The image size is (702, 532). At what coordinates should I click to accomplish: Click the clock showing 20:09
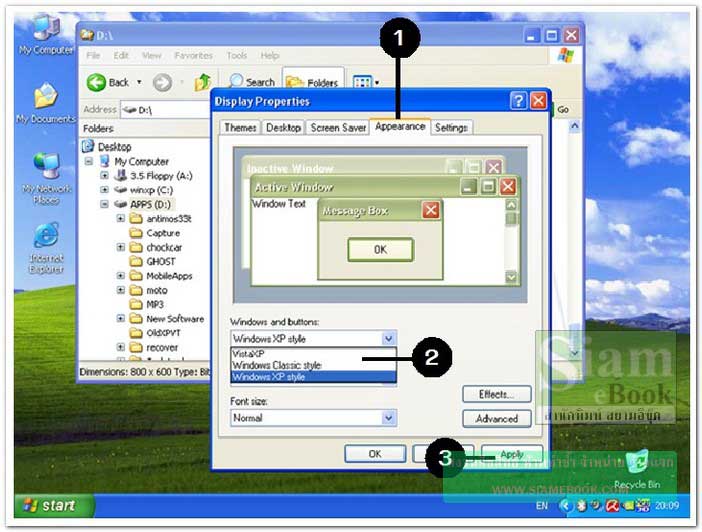[667, 506]
